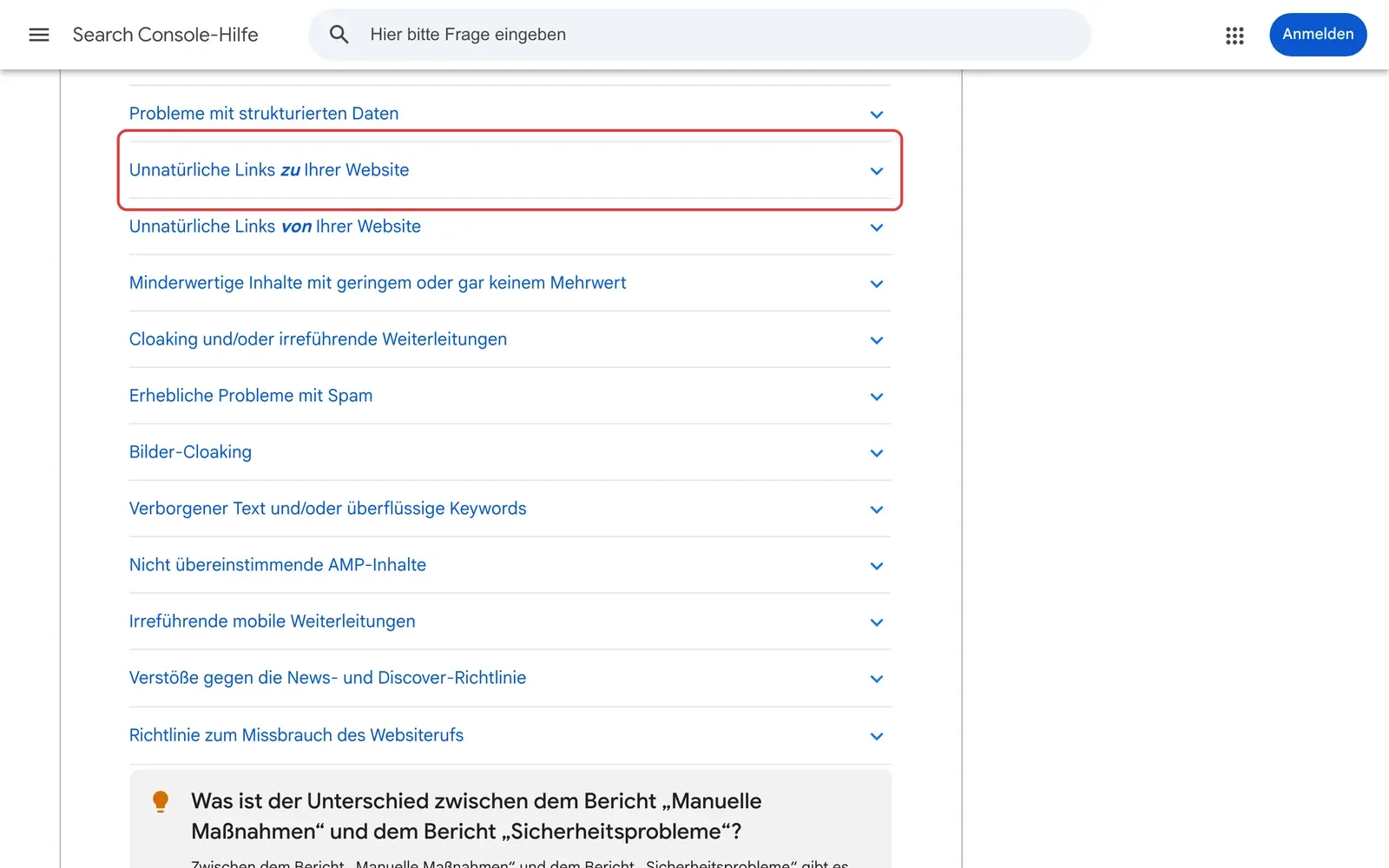This screenshot has width=1389, height=868.
Task: Select 'Verstöße gegen die News- und Discover-Richtlinie' title
Action: pyautogui.click(x=327, y=678)
